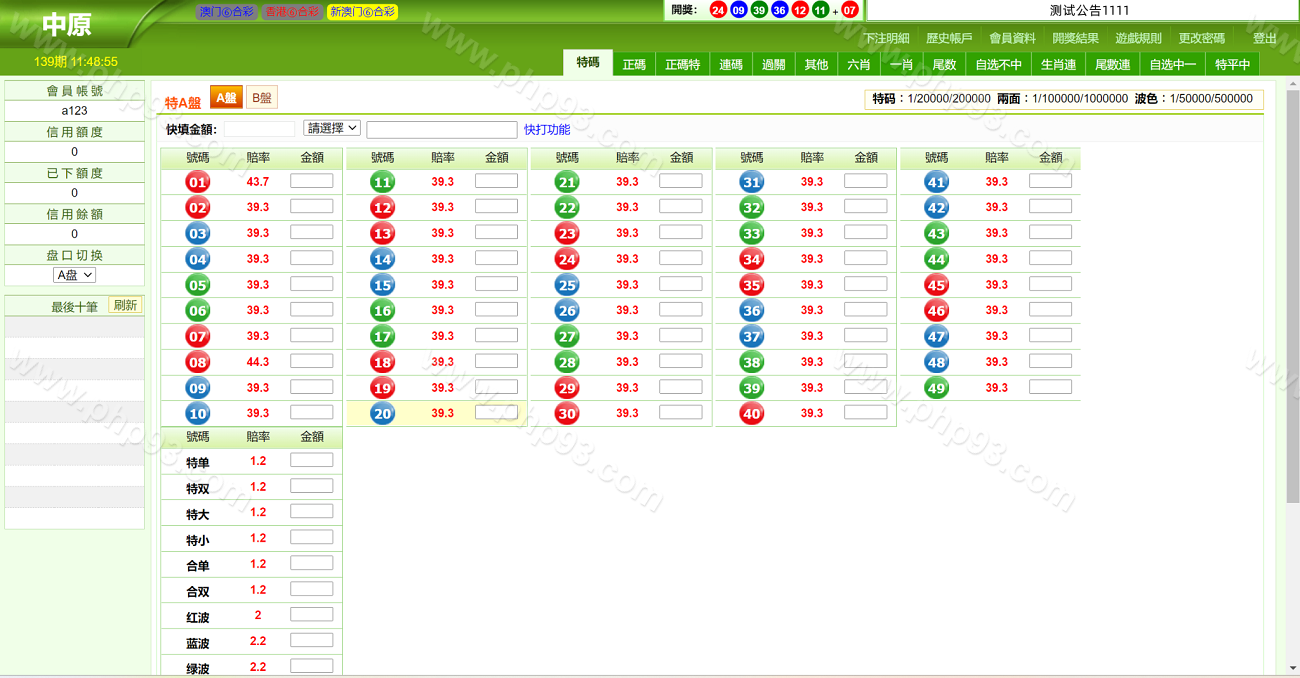Switch to the A盤 board button

226,98
